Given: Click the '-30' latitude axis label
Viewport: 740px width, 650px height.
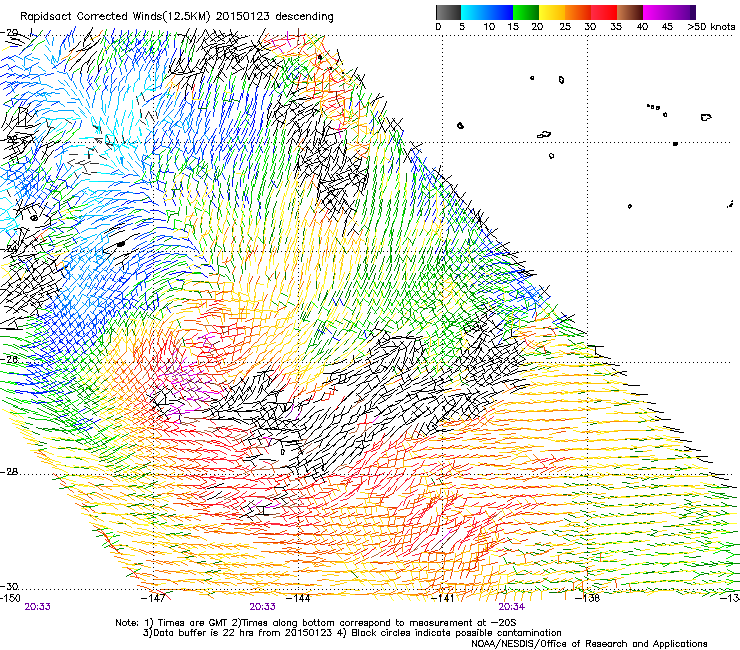Looking at the screenshot, I should point(9,586).
